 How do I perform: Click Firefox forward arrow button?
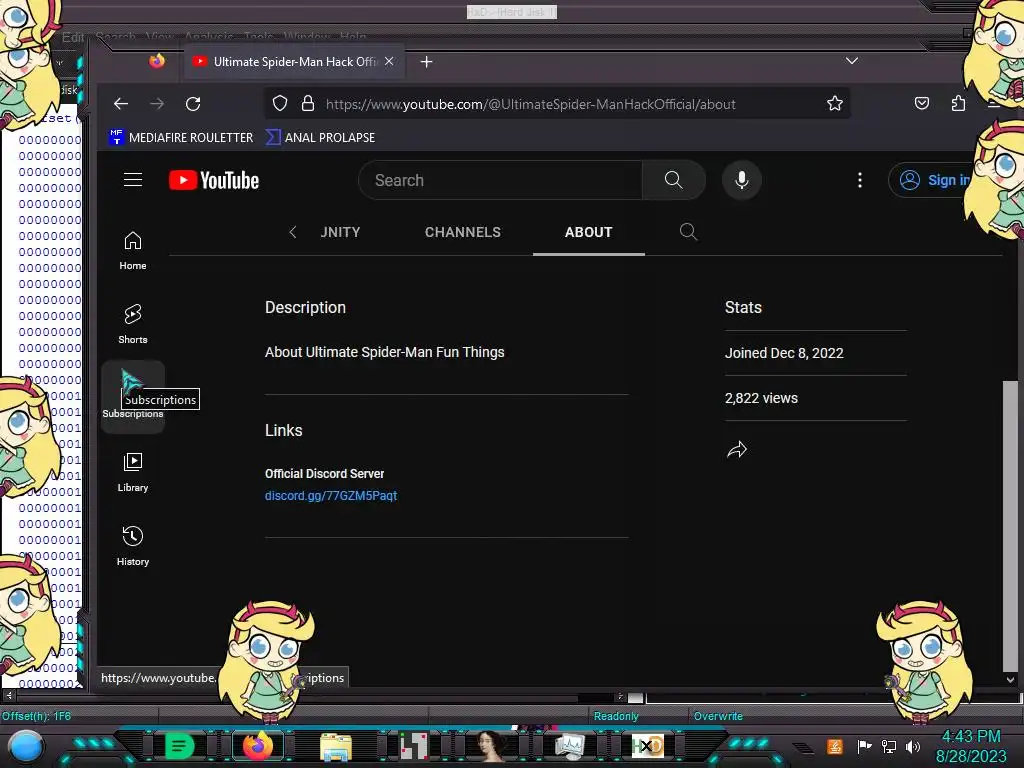point(157,104)
